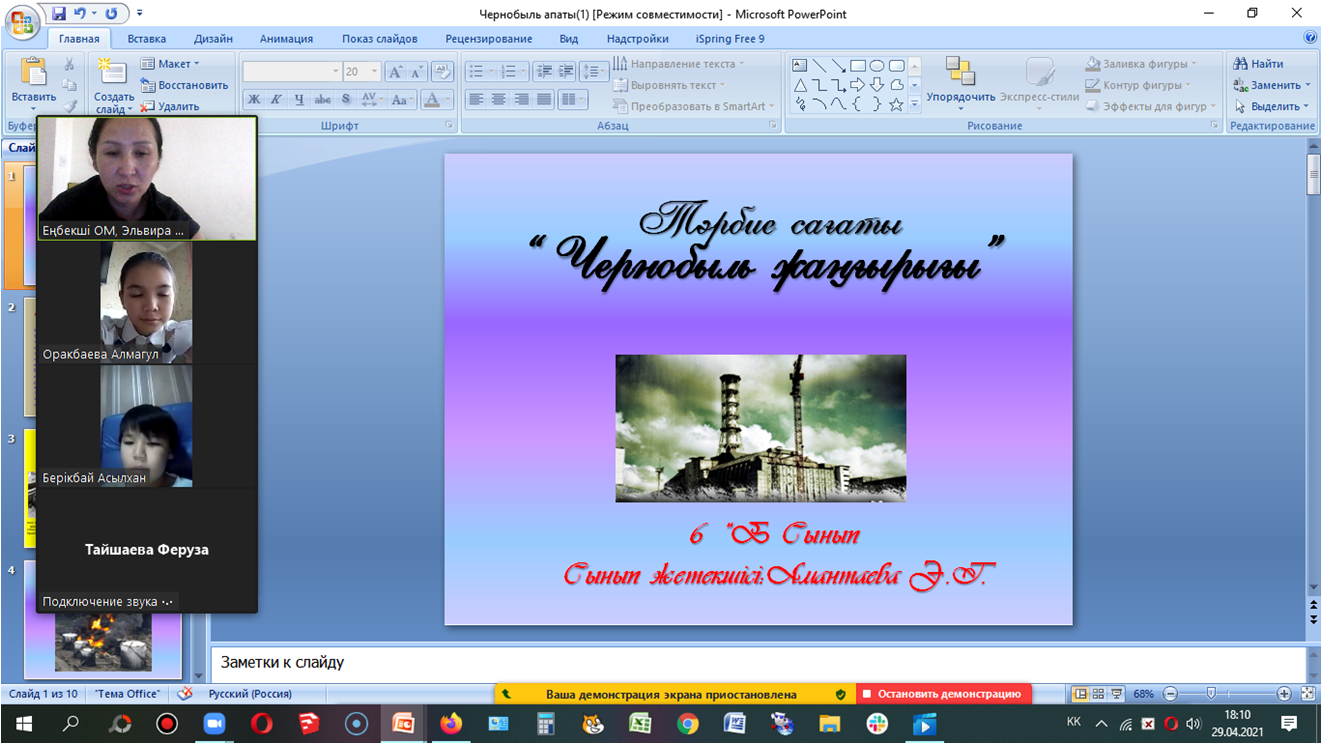1322x744 pixels.
Task: Click the Office button logo
Action: [x=22, y=24]
